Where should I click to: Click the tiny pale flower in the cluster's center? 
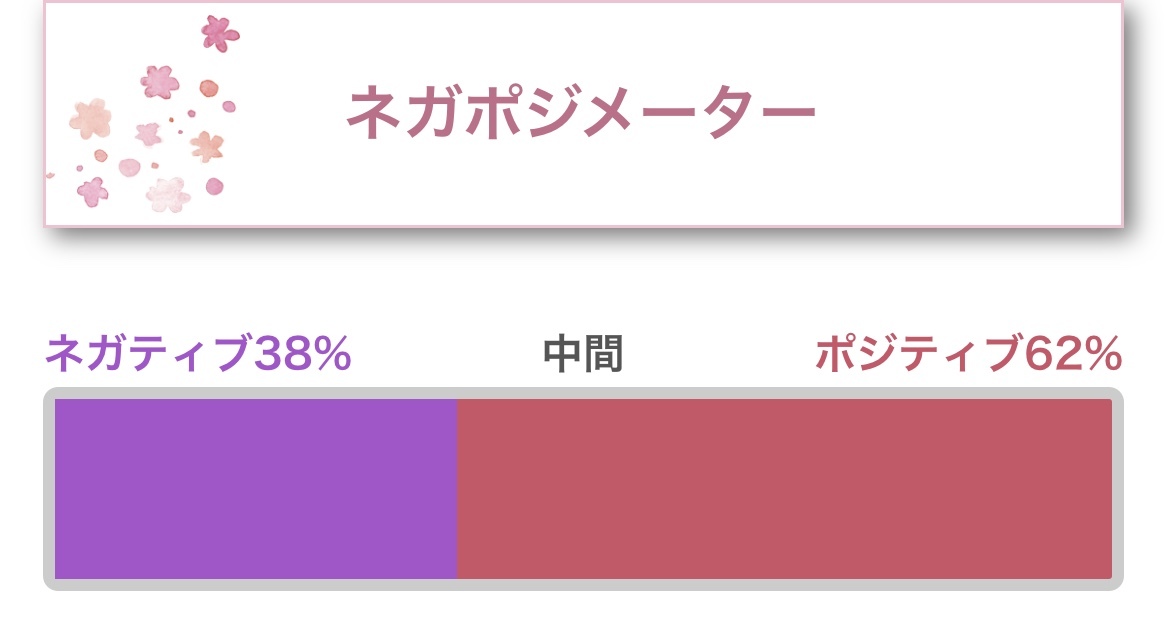(149, 133)
